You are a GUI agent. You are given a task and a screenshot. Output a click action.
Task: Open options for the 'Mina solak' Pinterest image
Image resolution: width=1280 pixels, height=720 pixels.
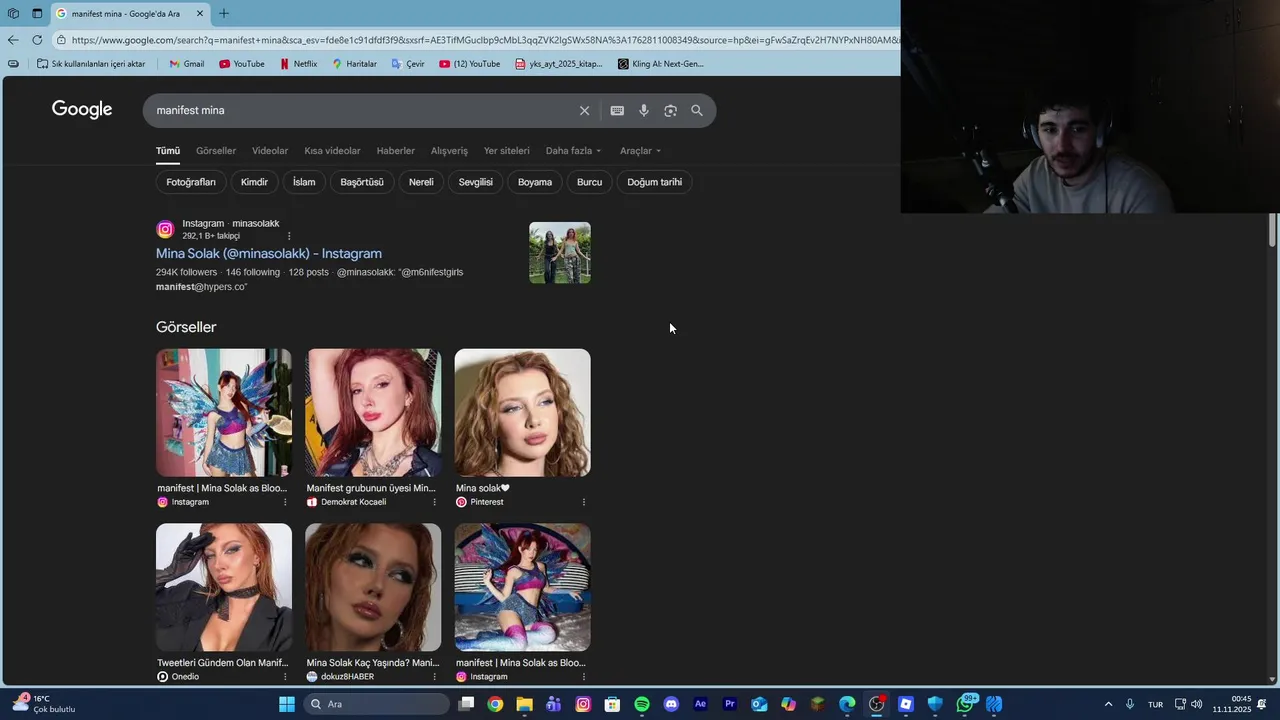584,502
